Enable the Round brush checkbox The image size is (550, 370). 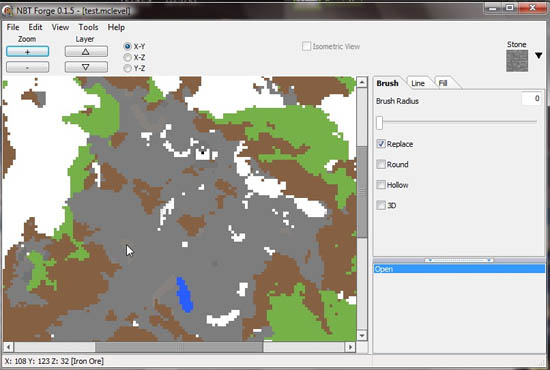pos(381,164)
